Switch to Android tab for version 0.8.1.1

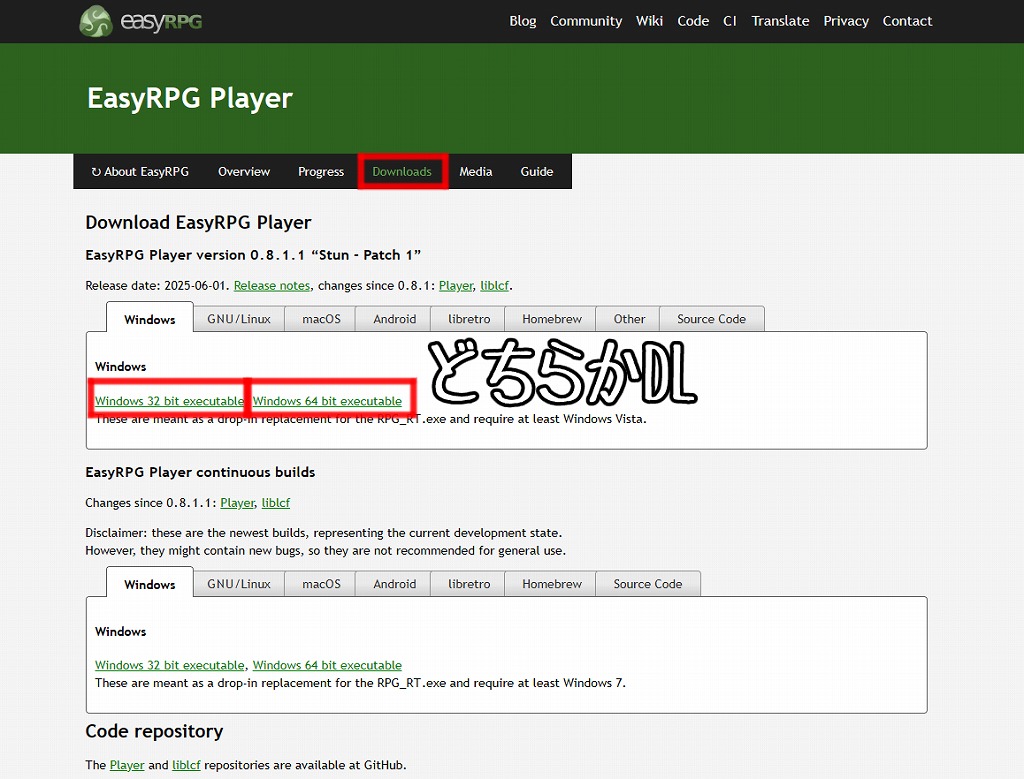point(394,319)
